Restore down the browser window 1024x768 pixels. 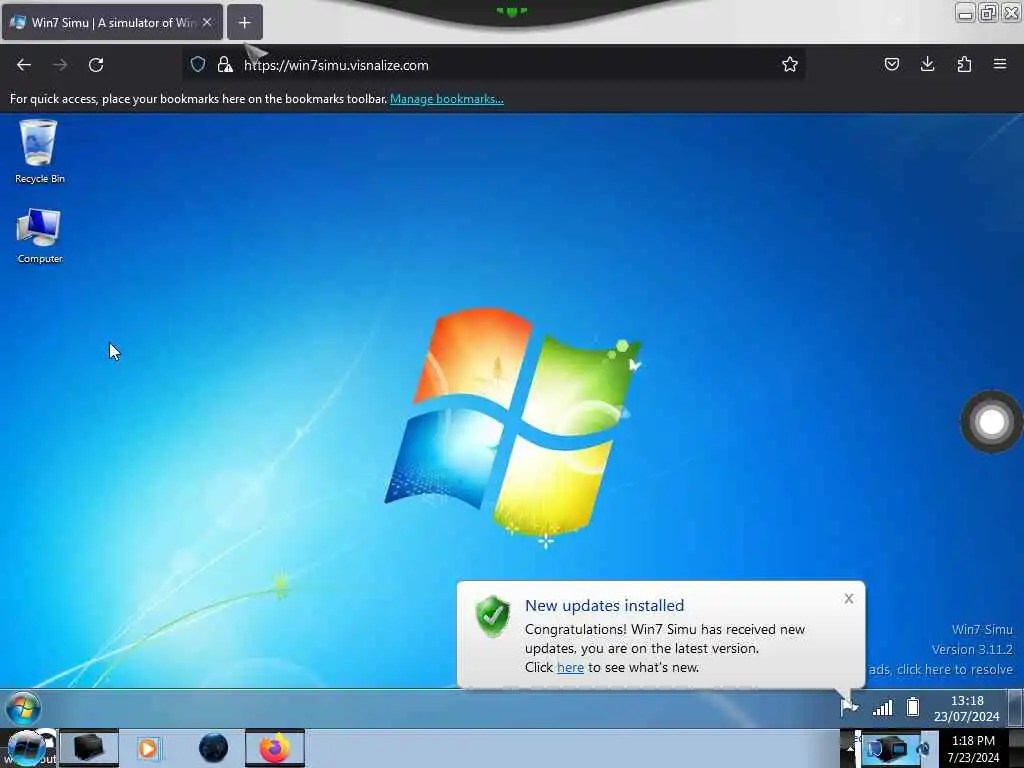[988, 12]
